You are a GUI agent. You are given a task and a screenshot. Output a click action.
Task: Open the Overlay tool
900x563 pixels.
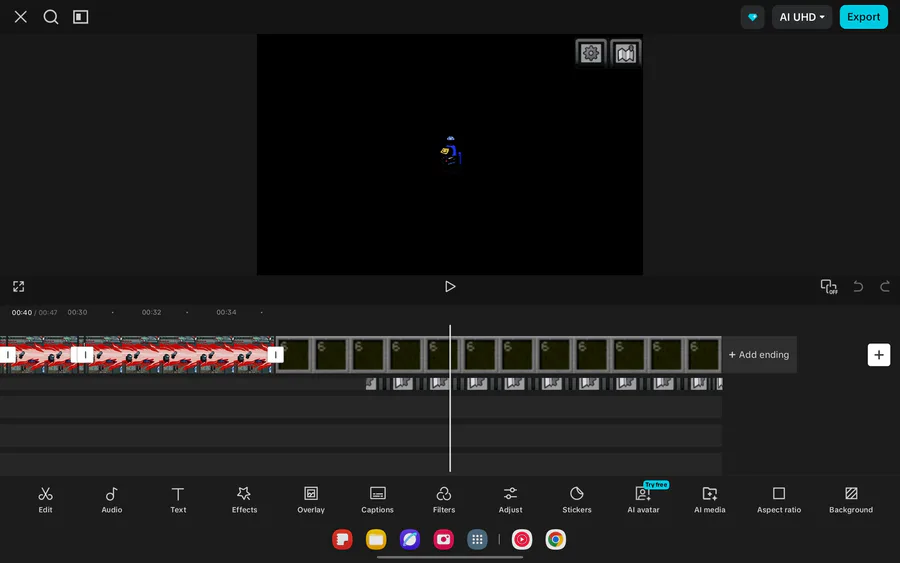(311, 500)
